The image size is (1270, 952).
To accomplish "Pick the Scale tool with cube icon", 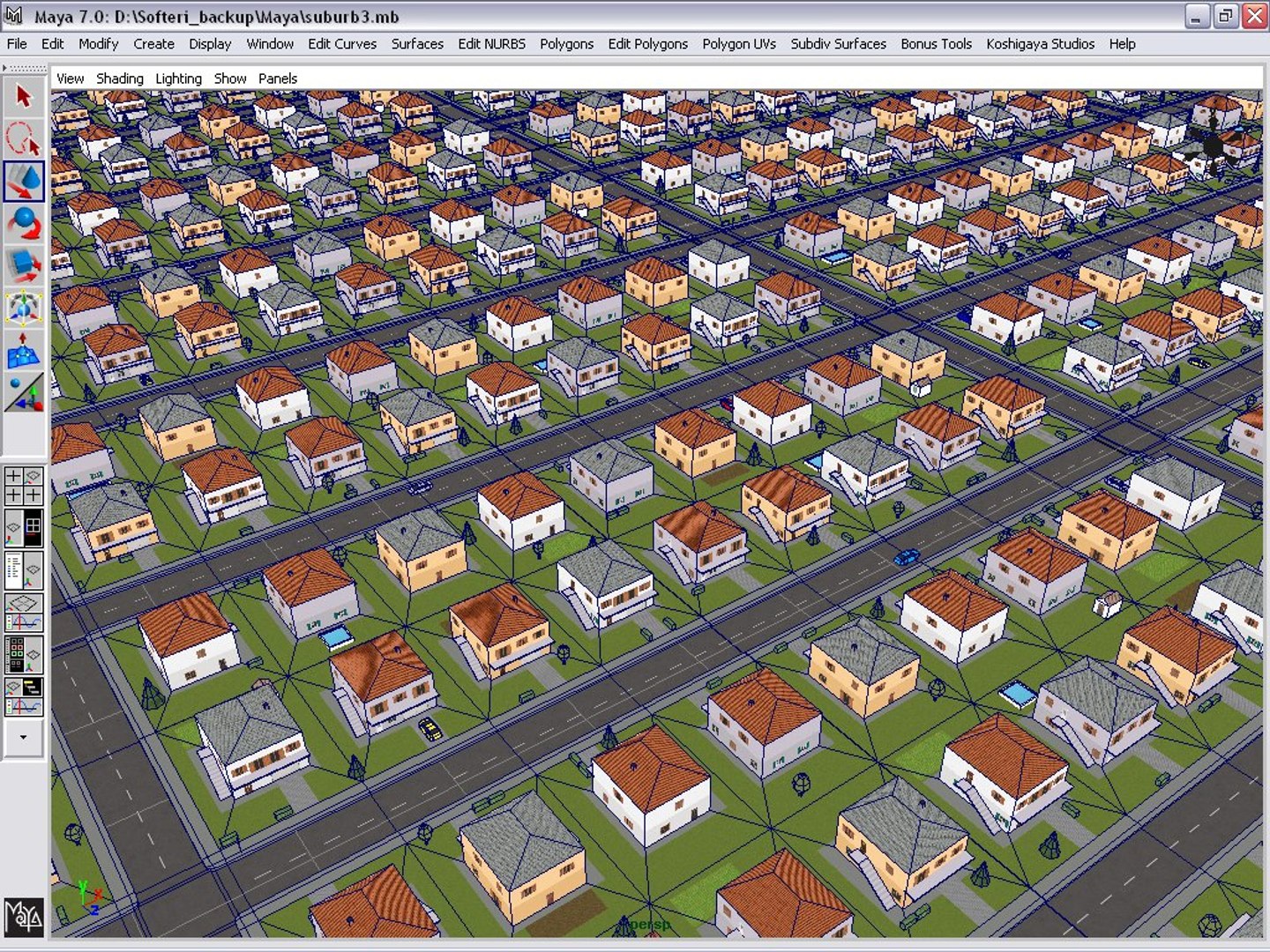I will (24, 266).
